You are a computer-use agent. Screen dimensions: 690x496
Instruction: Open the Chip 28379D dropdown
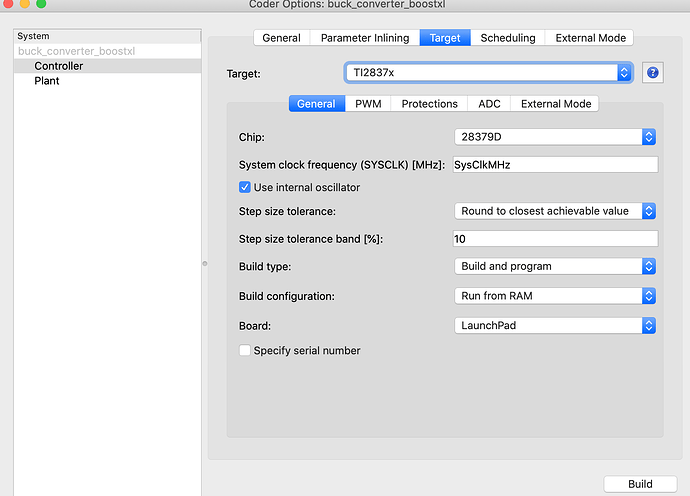pyautogui.click(x=555, y=137)
